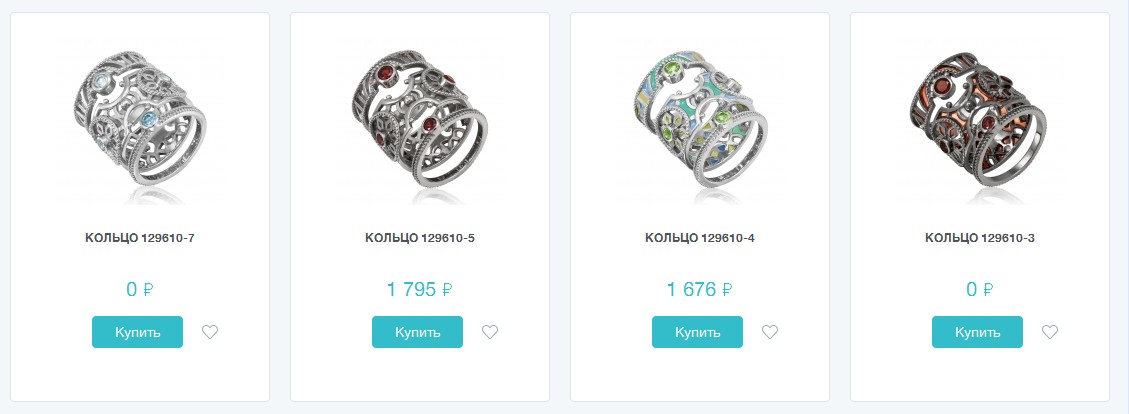Add ring 129610-7 to favorites via heart
This screenshot has width=1129, height=414.
click(x=210, y=332)
